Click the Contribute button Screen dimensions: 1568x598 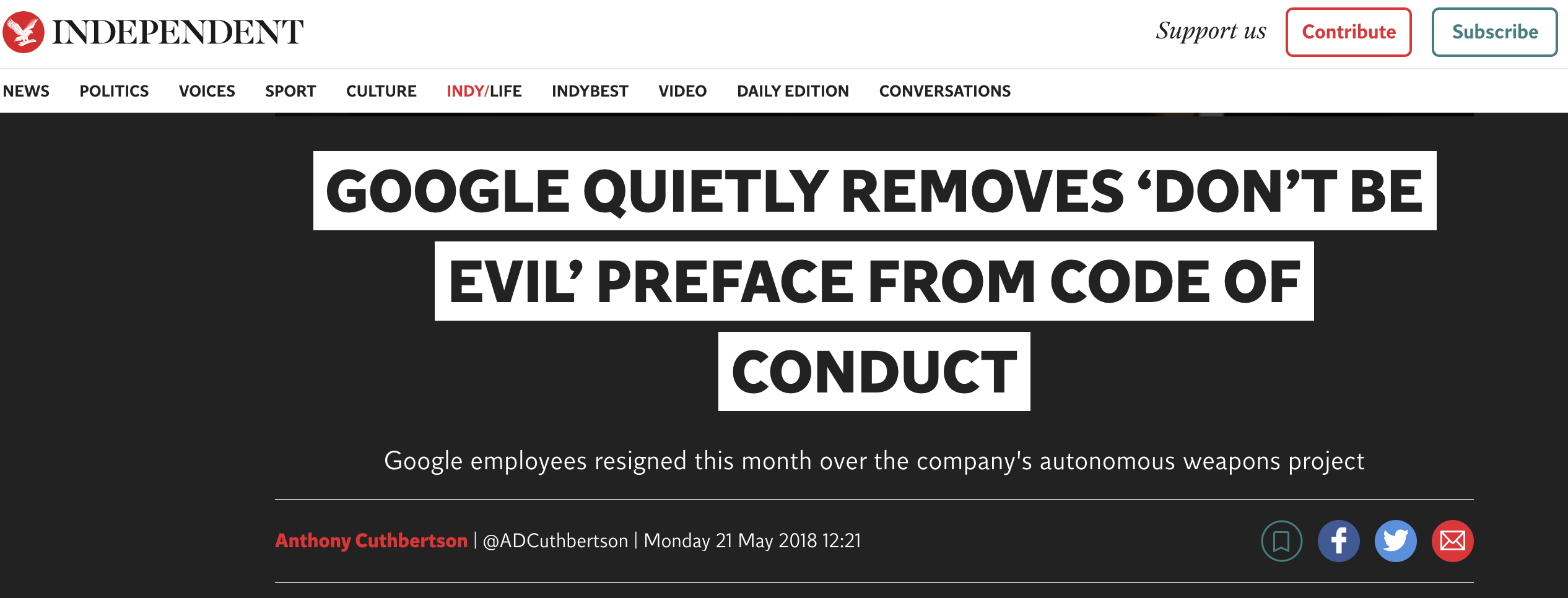pos(1349,32)
